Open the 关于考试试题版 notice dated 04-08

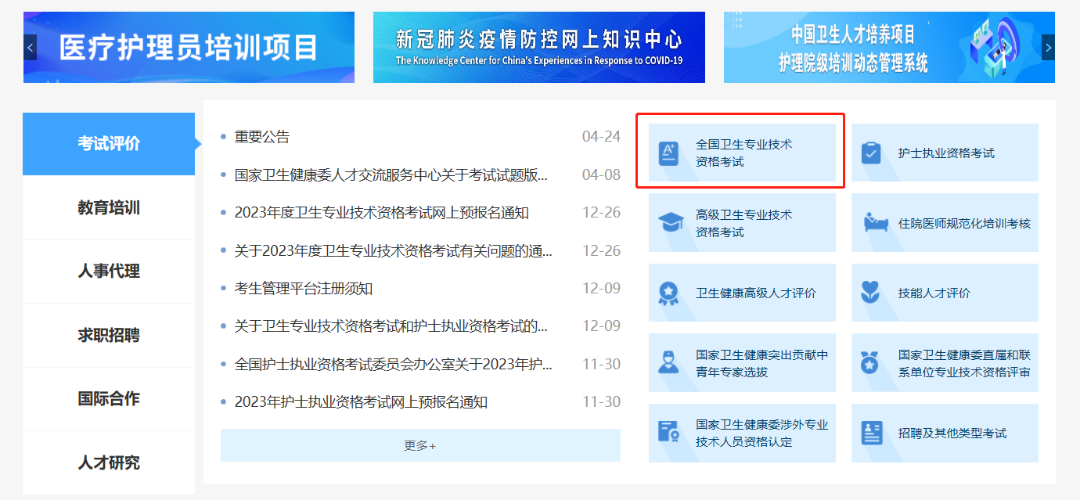pos(391,175)
